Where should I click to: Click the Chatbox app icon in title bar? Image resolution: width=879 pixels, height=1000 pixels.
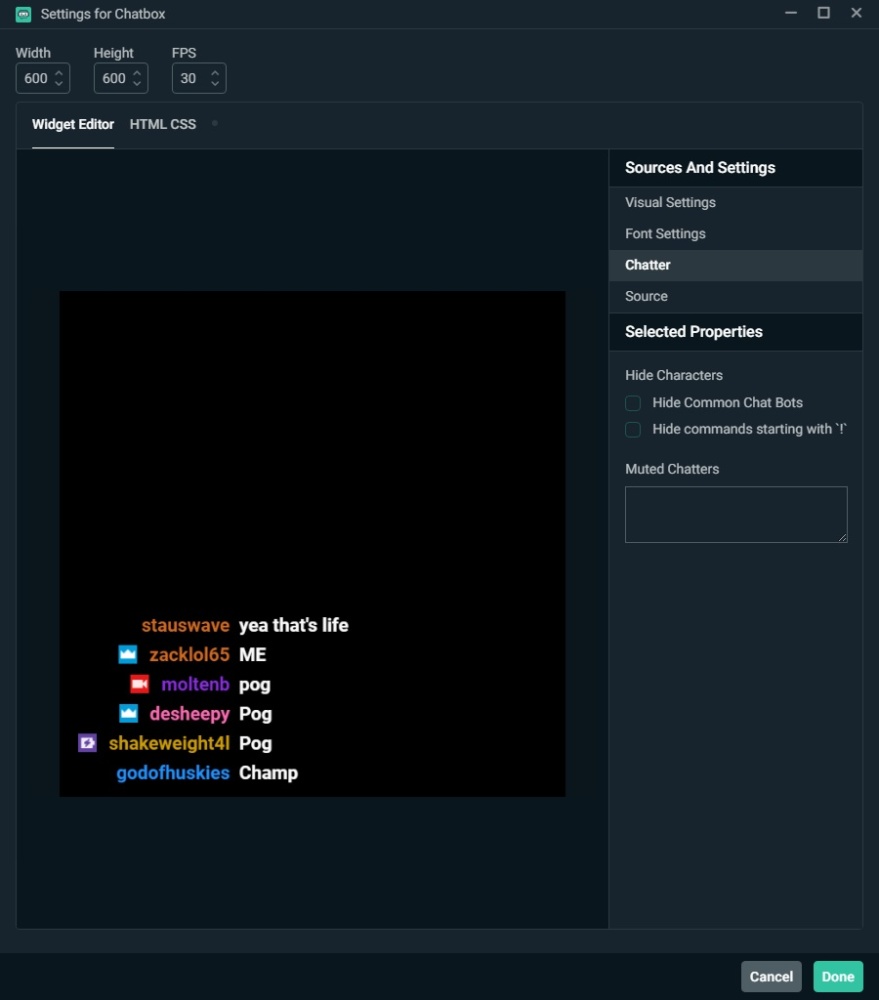pyautogui.click(x=23, y=14)
